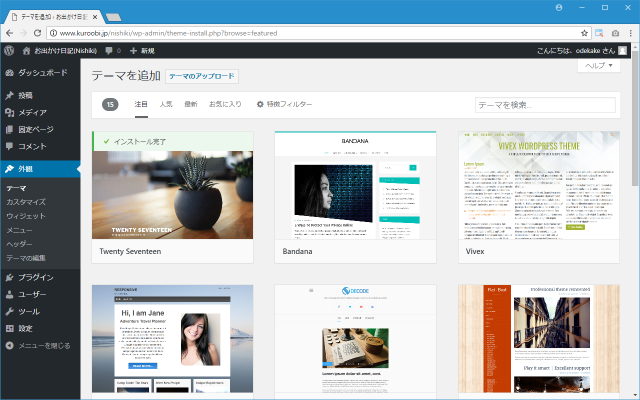Open the Chrome three-dot menu

pyautogui.click(x=631, y=33)
